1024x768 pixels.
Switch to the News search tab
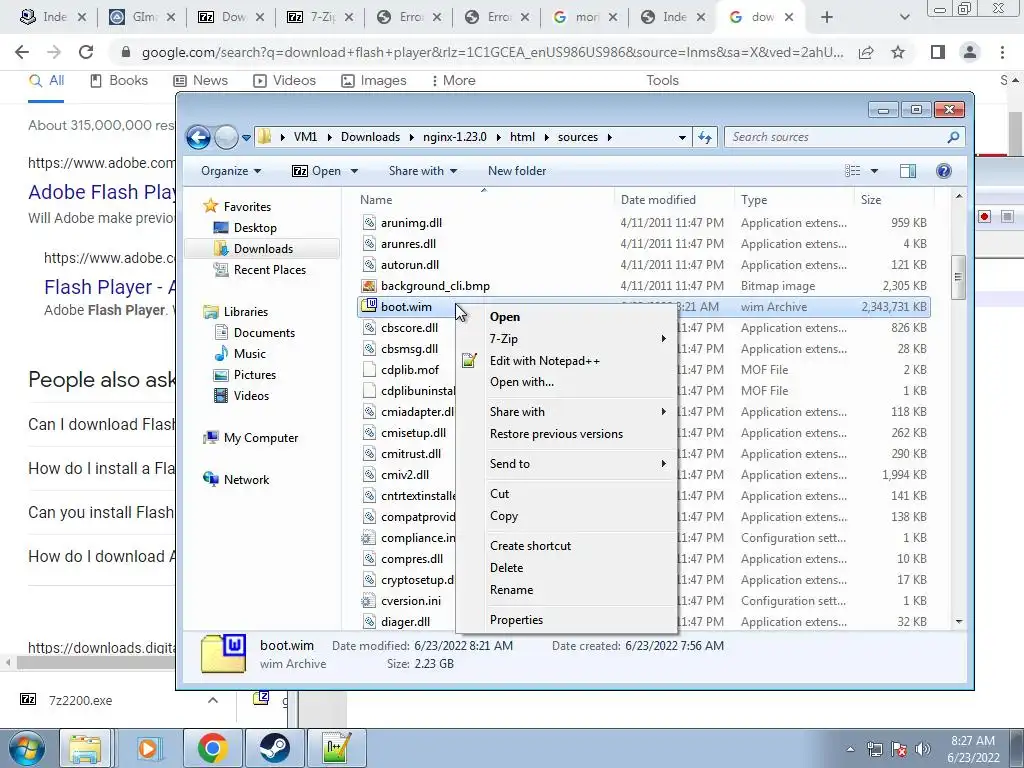(x=200, y=80)
